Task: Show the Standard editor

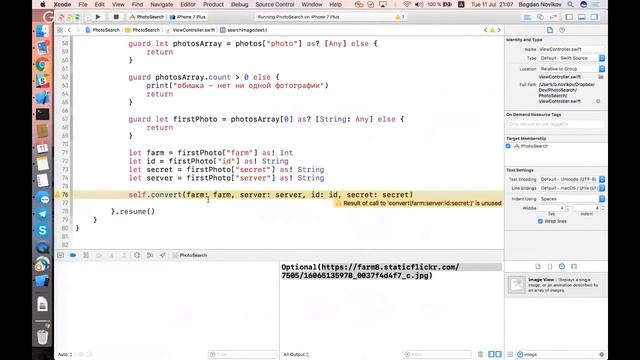Action: pos(527,17)
